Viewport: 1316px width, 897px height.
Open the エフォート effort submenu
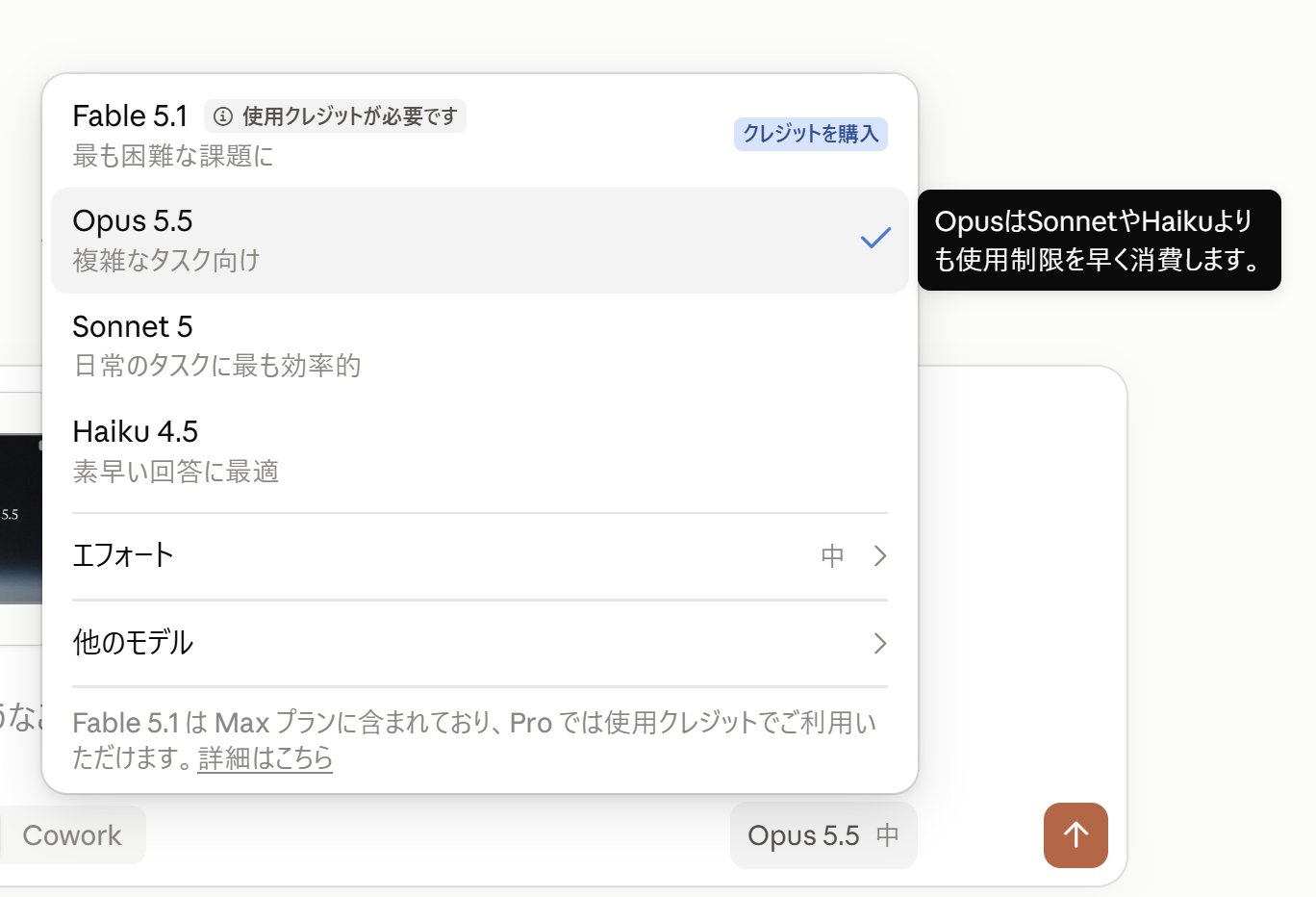(480, 556)
